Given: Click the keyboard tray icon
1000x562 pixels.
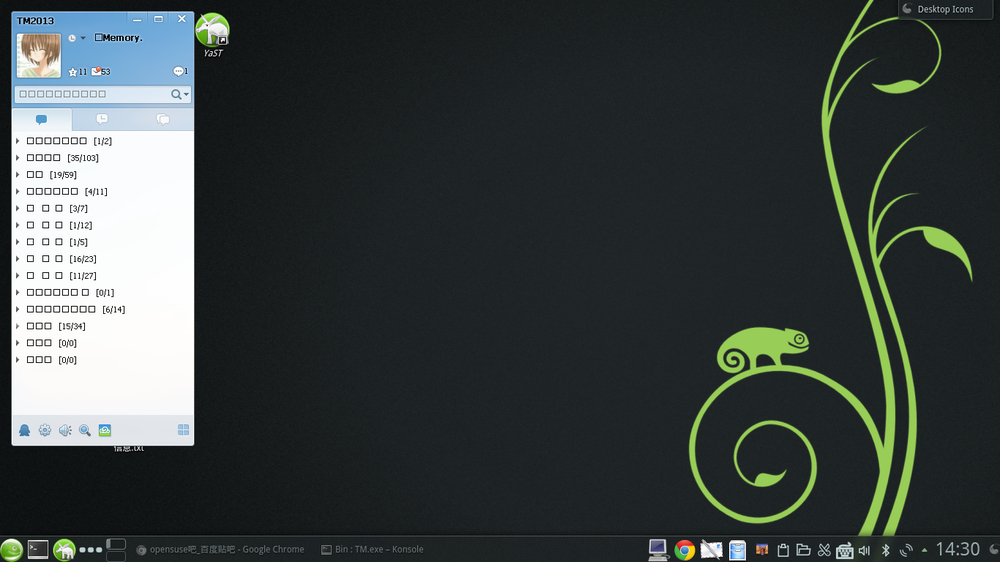Looking at the screenshot, I should [844, 550].
